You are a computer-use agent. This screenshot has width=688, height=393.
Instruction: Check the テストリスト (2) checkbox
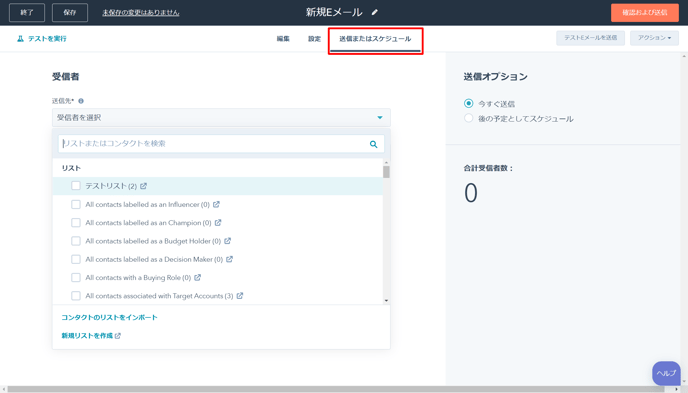[76, 186]
